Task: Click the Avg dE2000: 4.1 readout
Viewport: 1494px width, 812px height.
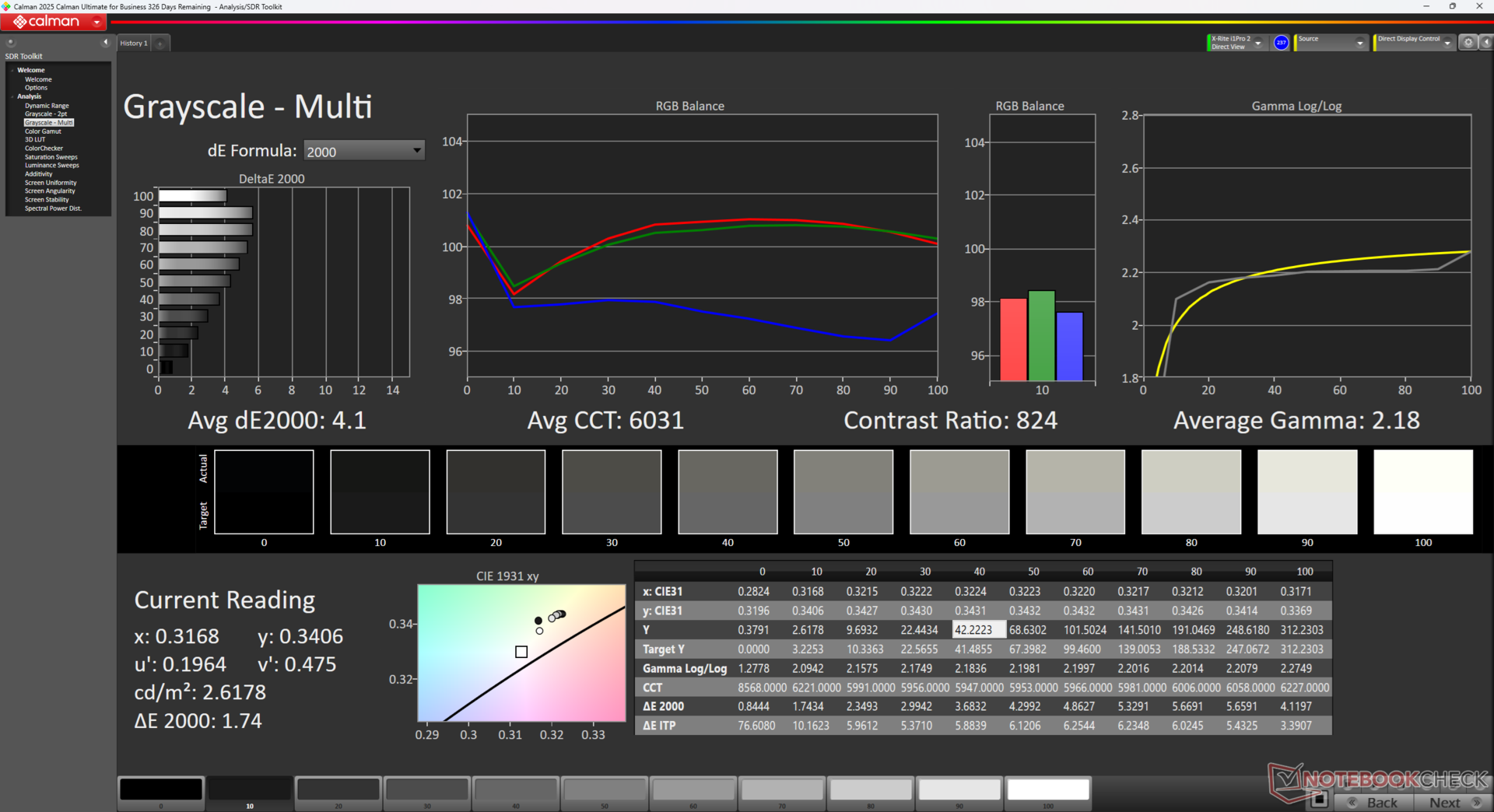Action: coord(277,421)
